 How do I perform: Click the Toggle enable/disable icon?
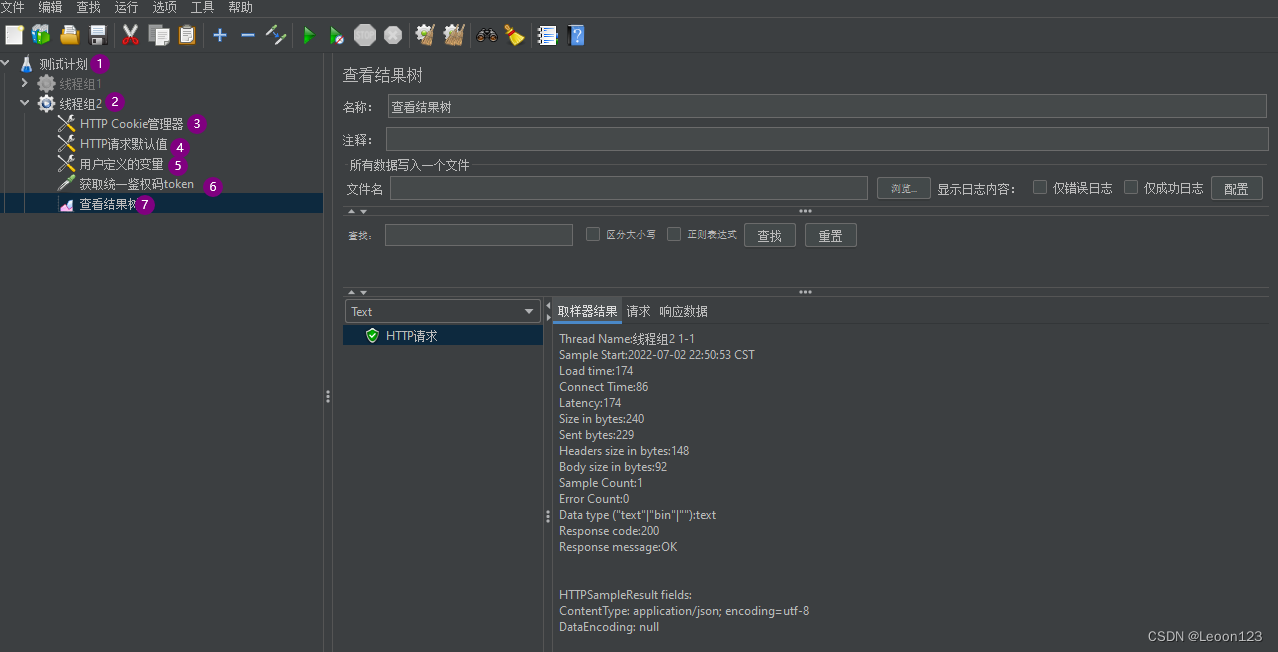click(276, 35)
